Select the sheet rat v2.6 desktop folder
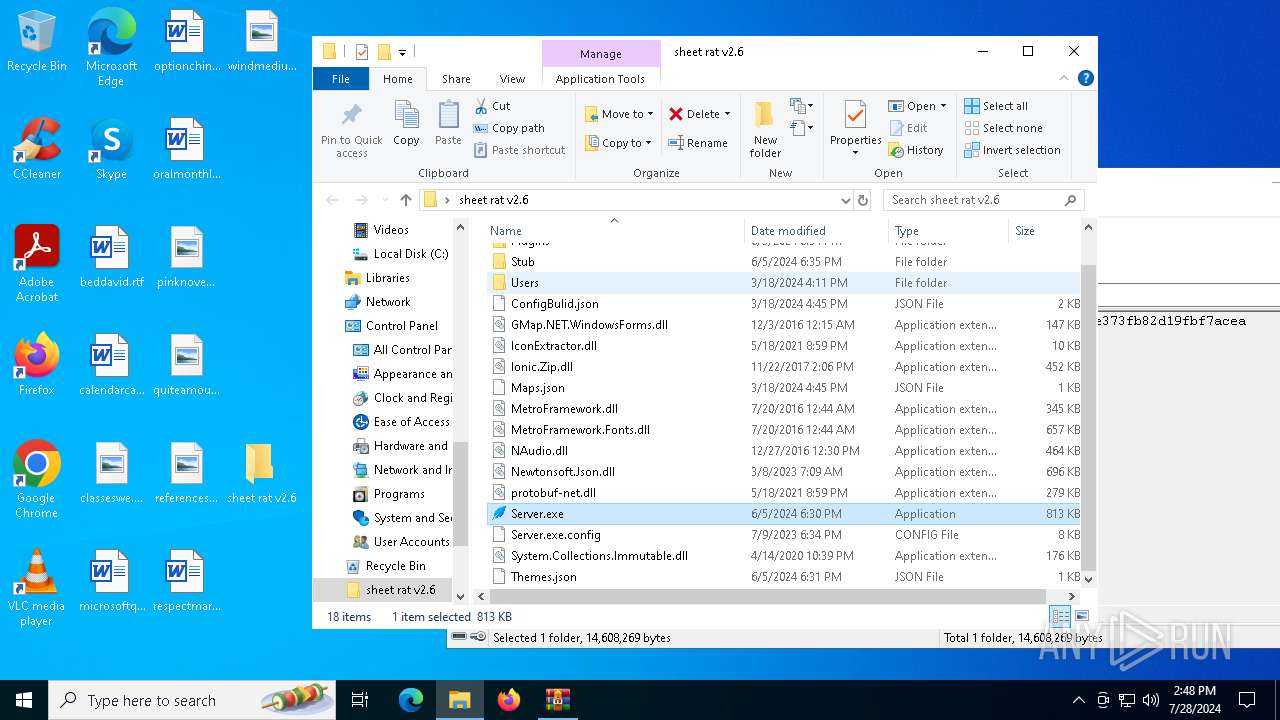 (x=261, y=473)
